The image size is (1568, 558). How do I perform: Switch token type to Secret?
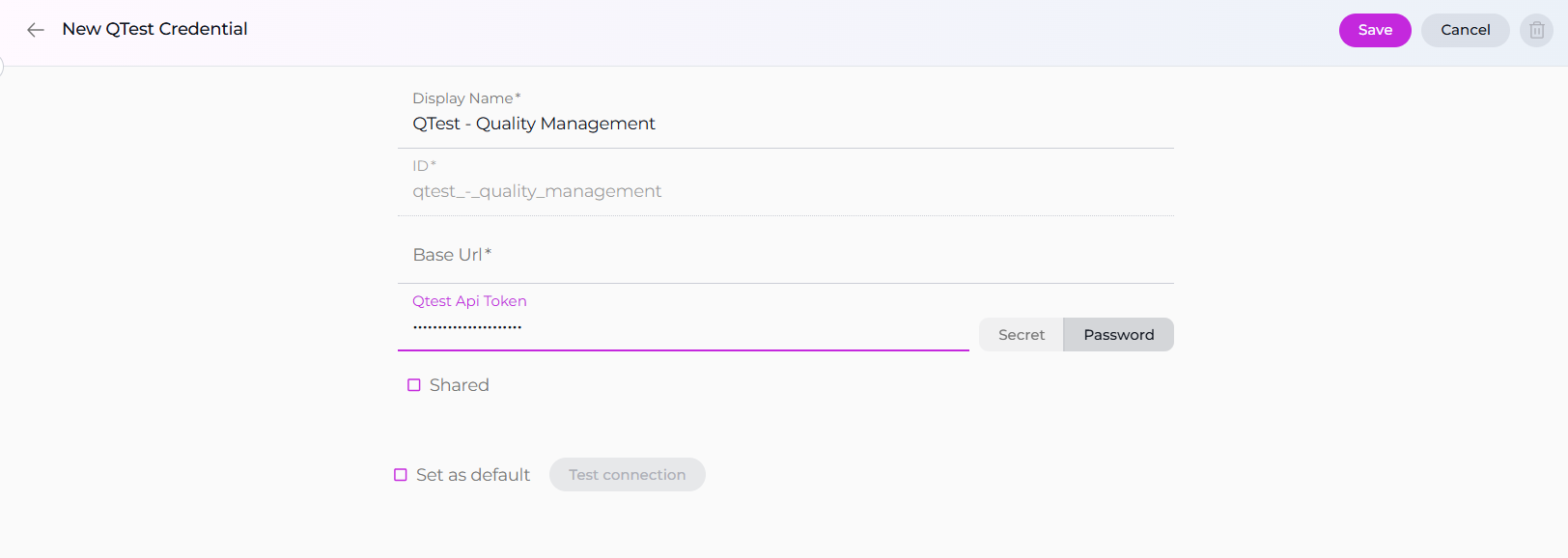1021,335
